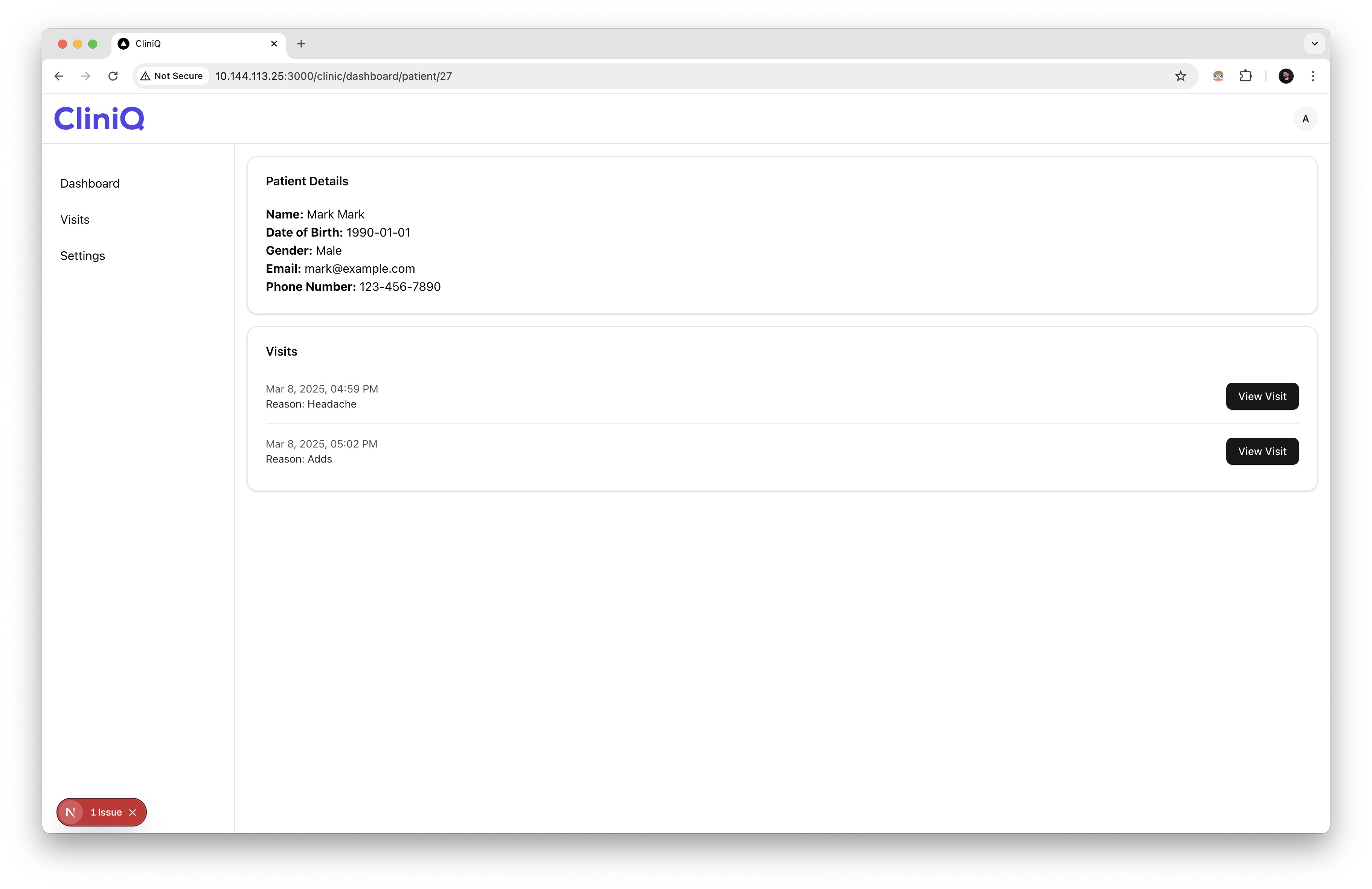View the Headache visit
1372x889 pixels.
pyautogui.click(x=1261, y=396)
